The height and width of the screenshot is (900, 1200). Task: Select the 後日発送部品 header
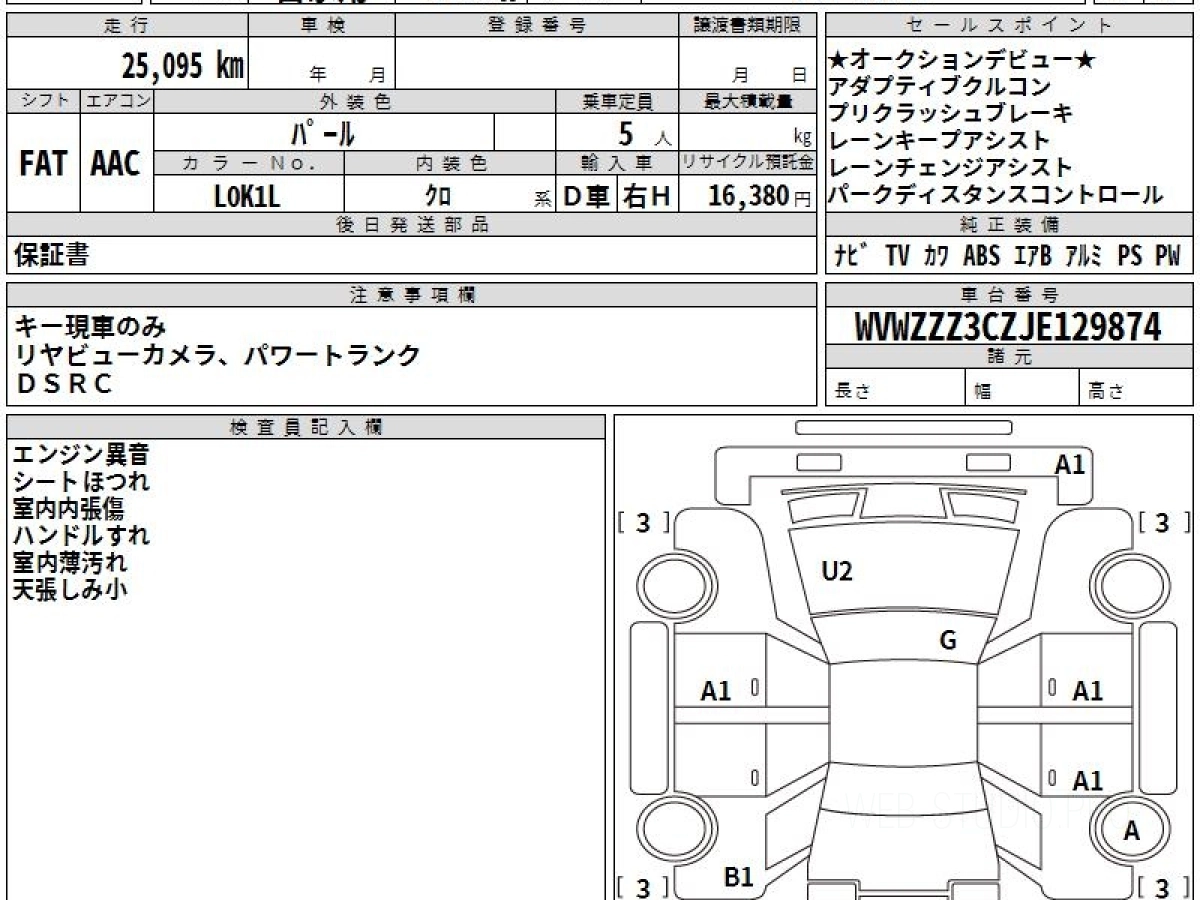411,225
